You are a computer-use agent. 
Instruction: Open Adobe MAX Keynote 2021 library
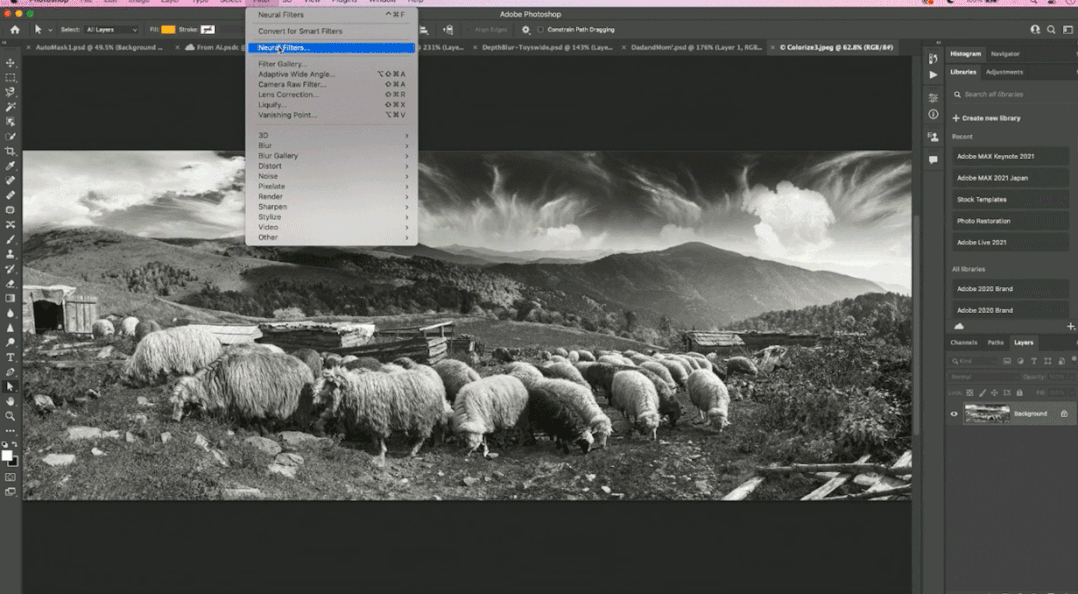[1011, 156]
